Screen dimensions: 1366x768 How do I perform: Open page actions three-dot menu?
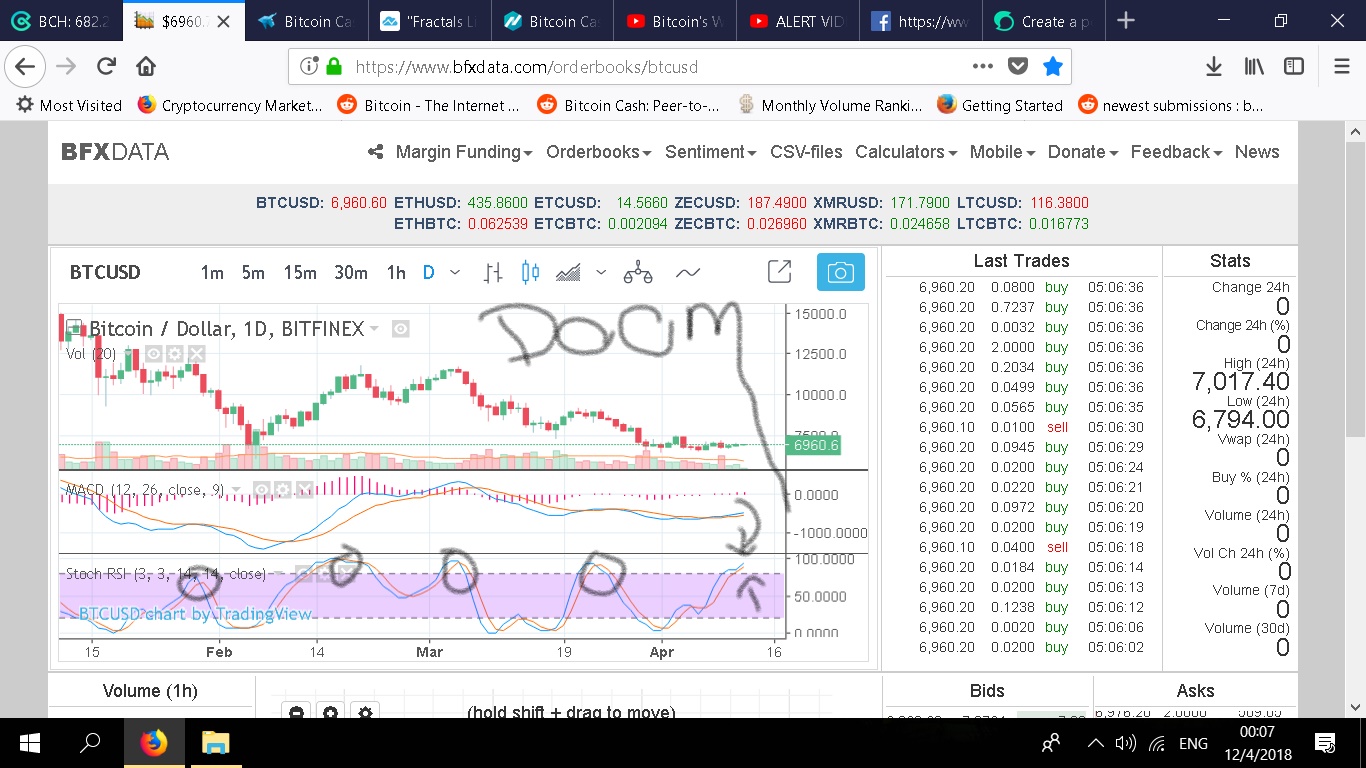[983, 67]
